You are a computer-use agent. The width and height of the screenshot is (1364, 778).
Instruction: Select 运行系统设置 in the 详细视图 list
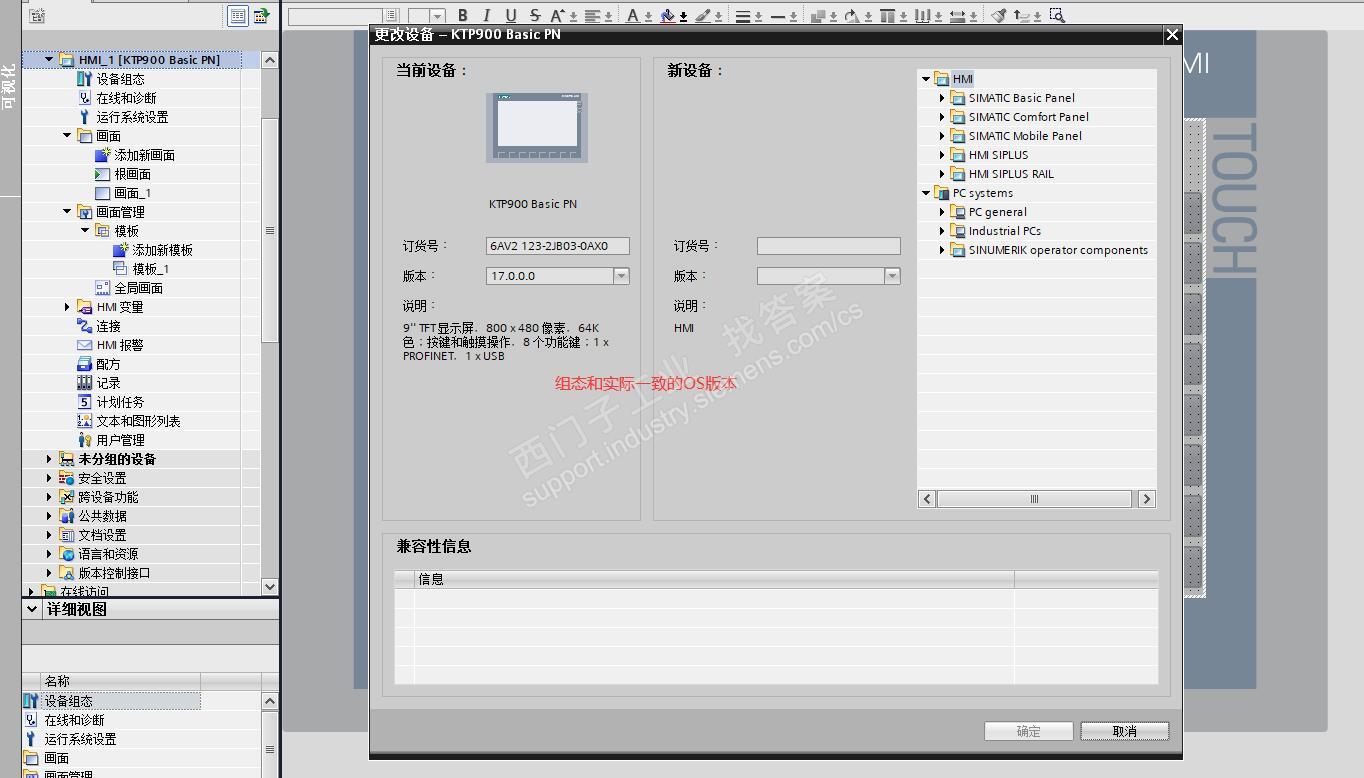point(80,739)
